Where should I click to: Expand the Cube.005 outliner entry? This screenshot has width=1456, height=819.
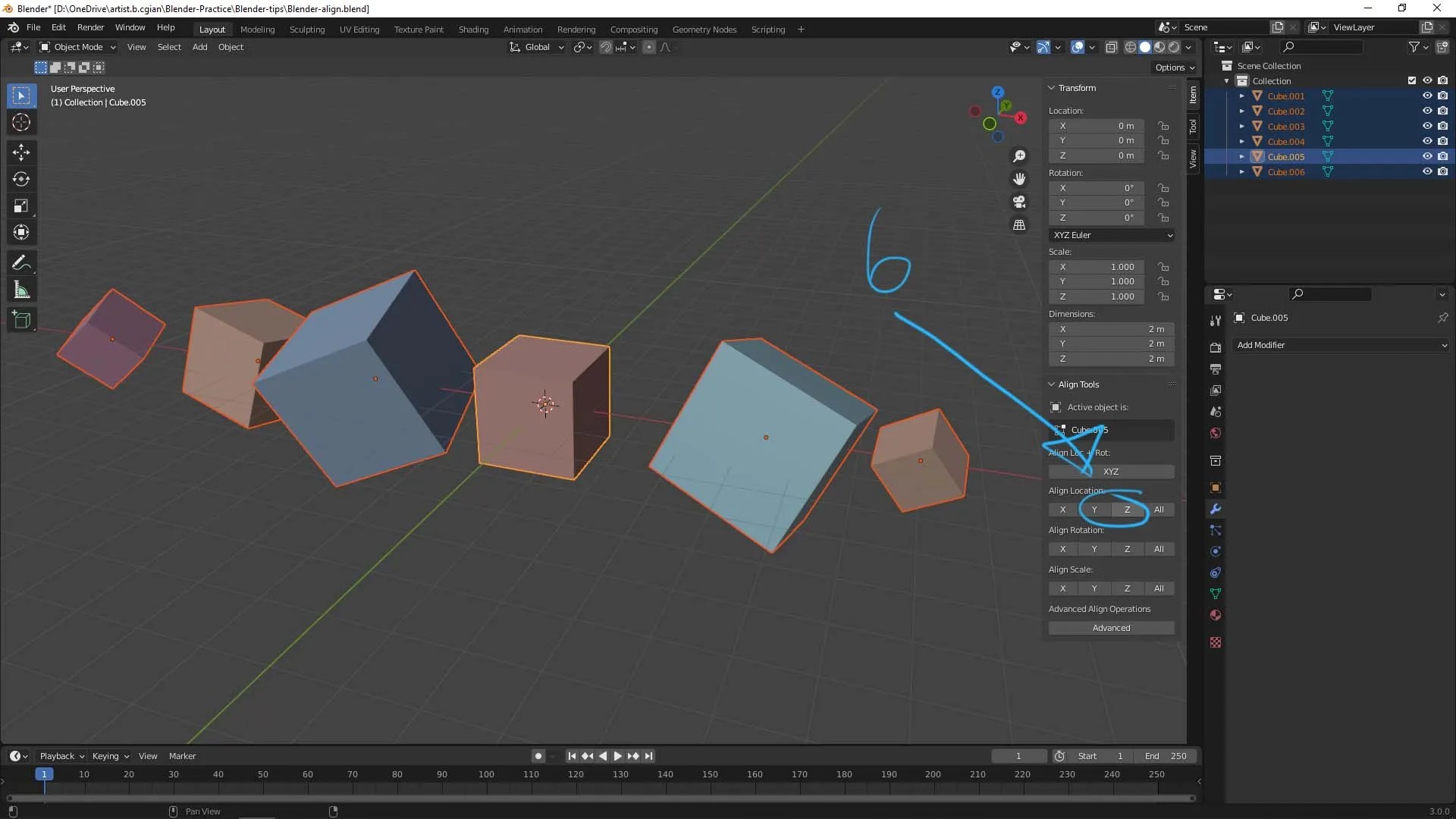tap(1241, 156)
